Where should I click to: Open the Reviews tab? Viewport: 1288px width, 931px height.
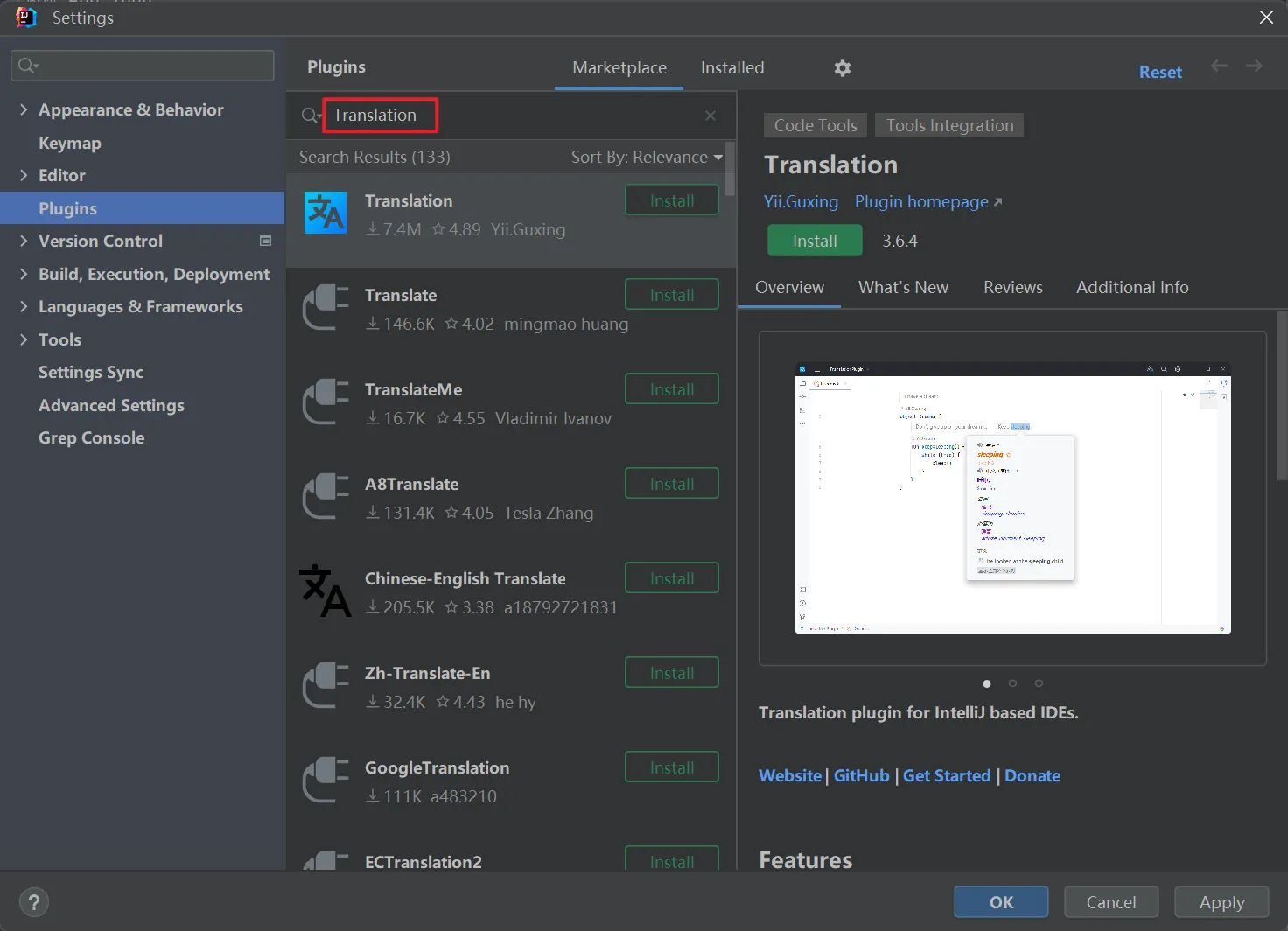click(1012, 288)
